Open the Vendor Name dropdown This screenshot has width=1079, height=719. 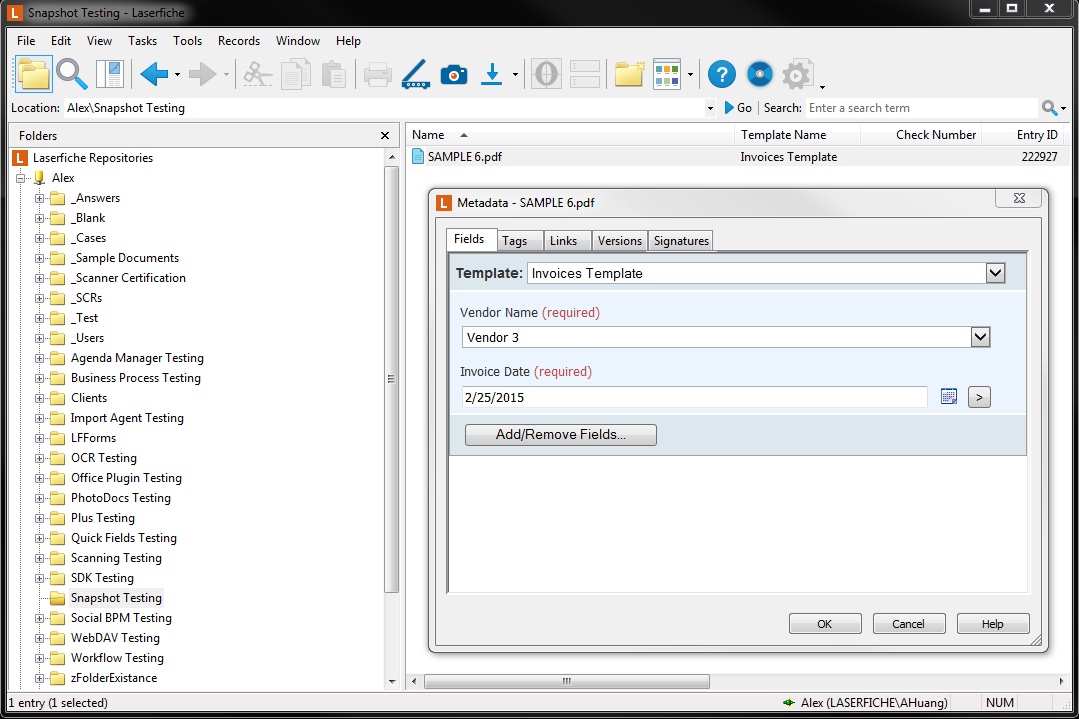point(980,337)
